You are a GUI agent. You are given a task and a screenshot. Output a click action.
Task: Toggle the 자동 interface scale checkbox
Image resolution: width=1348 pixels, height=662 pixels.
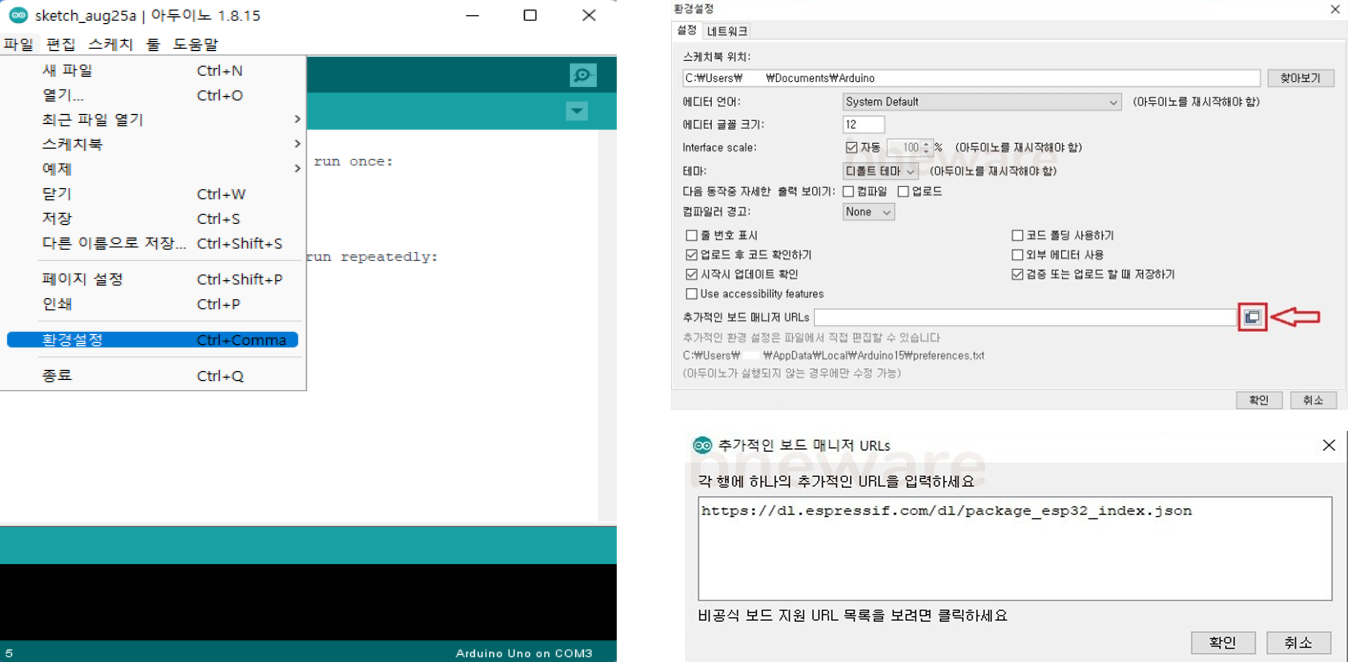coord(851,148)
